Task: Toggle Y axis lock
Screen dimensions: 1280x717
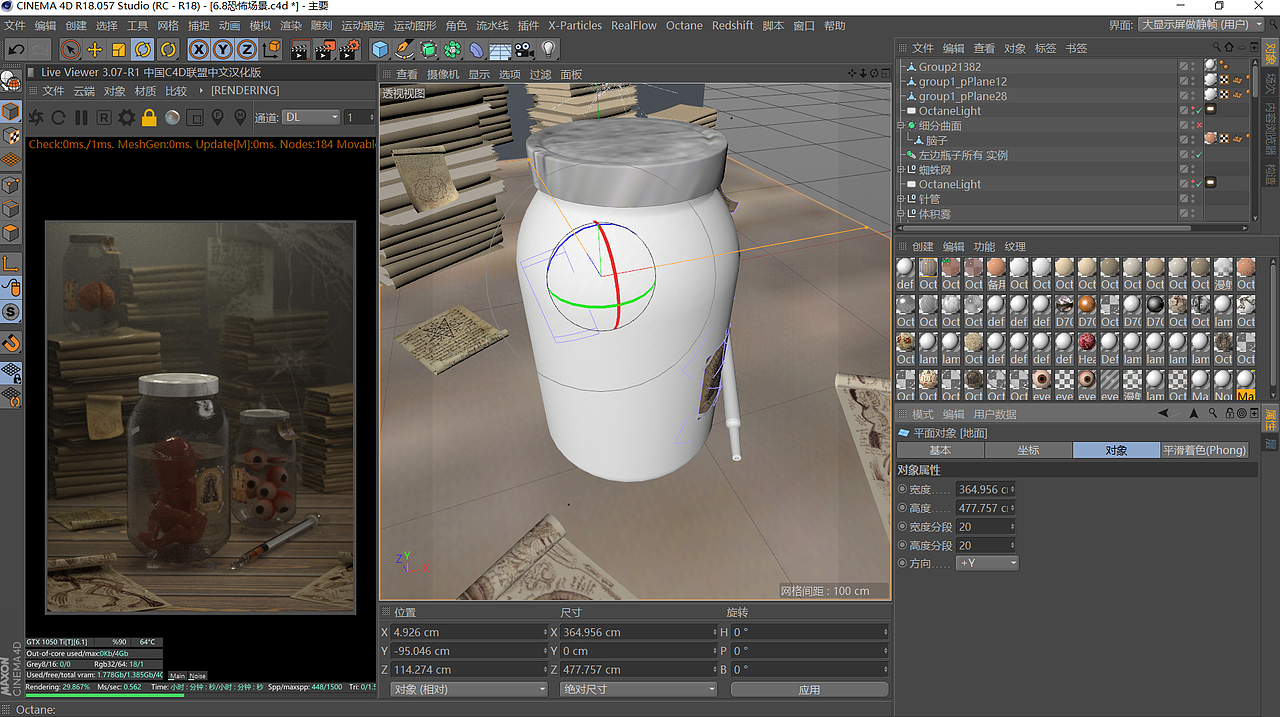Action: [223, 49]
